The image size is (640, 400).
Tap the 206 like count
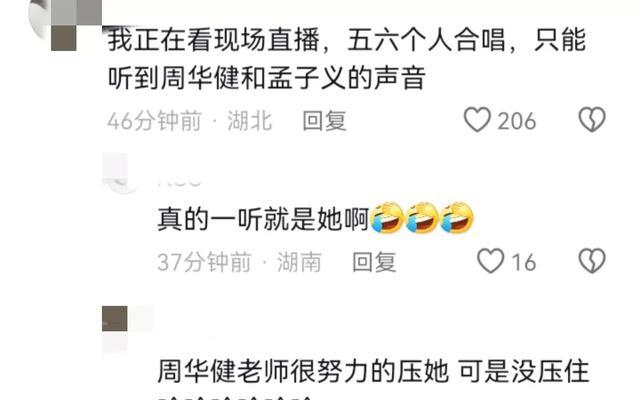pyautogui.click(x=516, y=121)
